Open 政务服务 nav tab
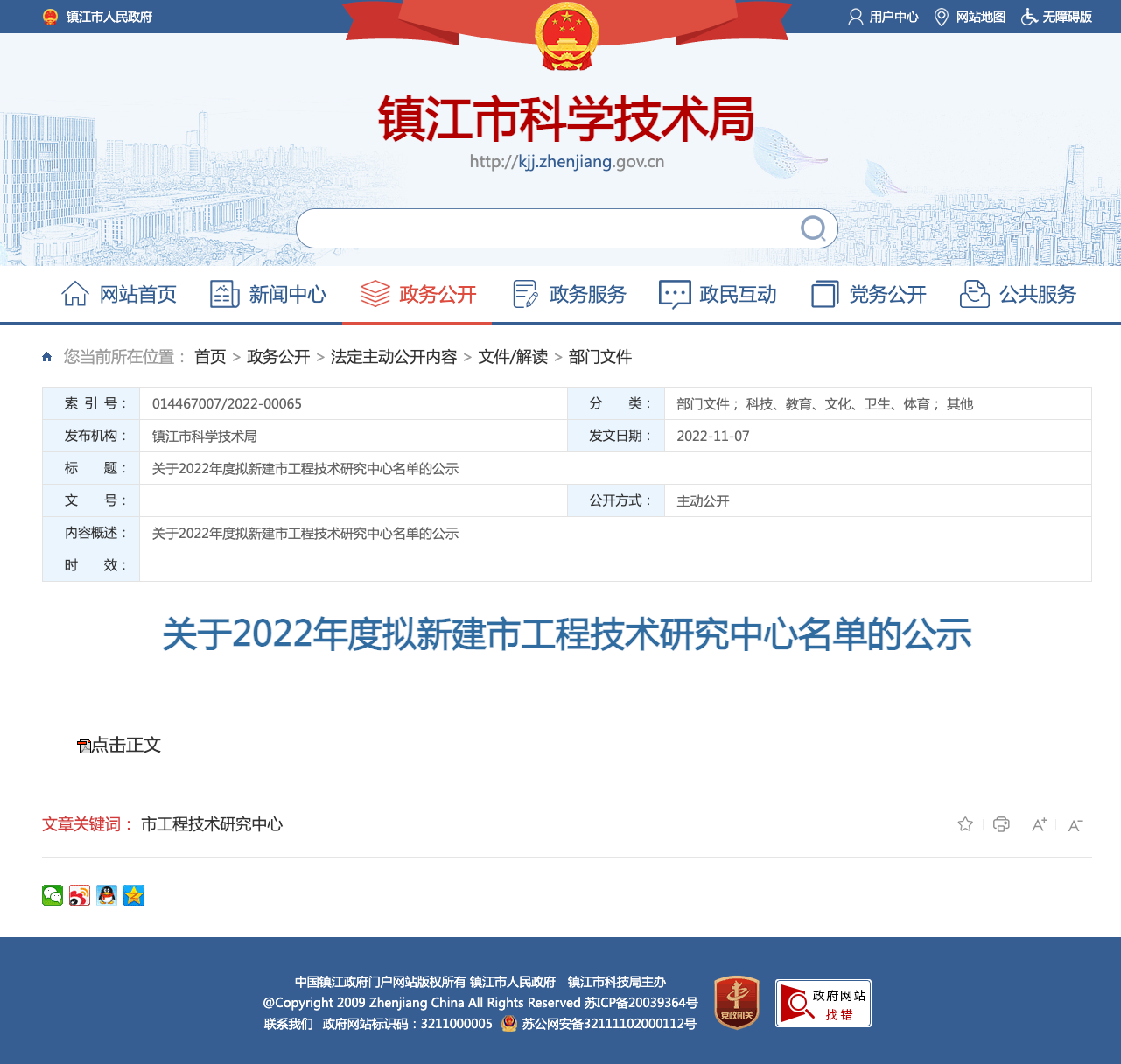 point(569,294)
